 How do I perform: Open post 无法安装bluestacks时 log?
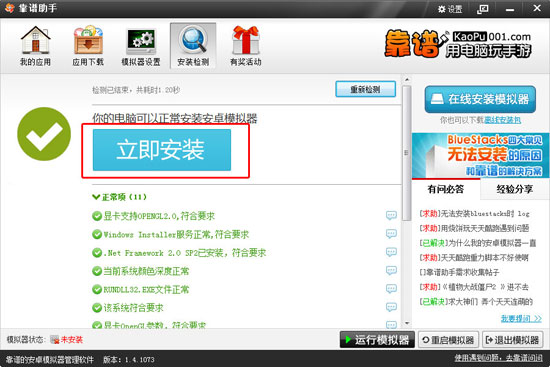475,214
